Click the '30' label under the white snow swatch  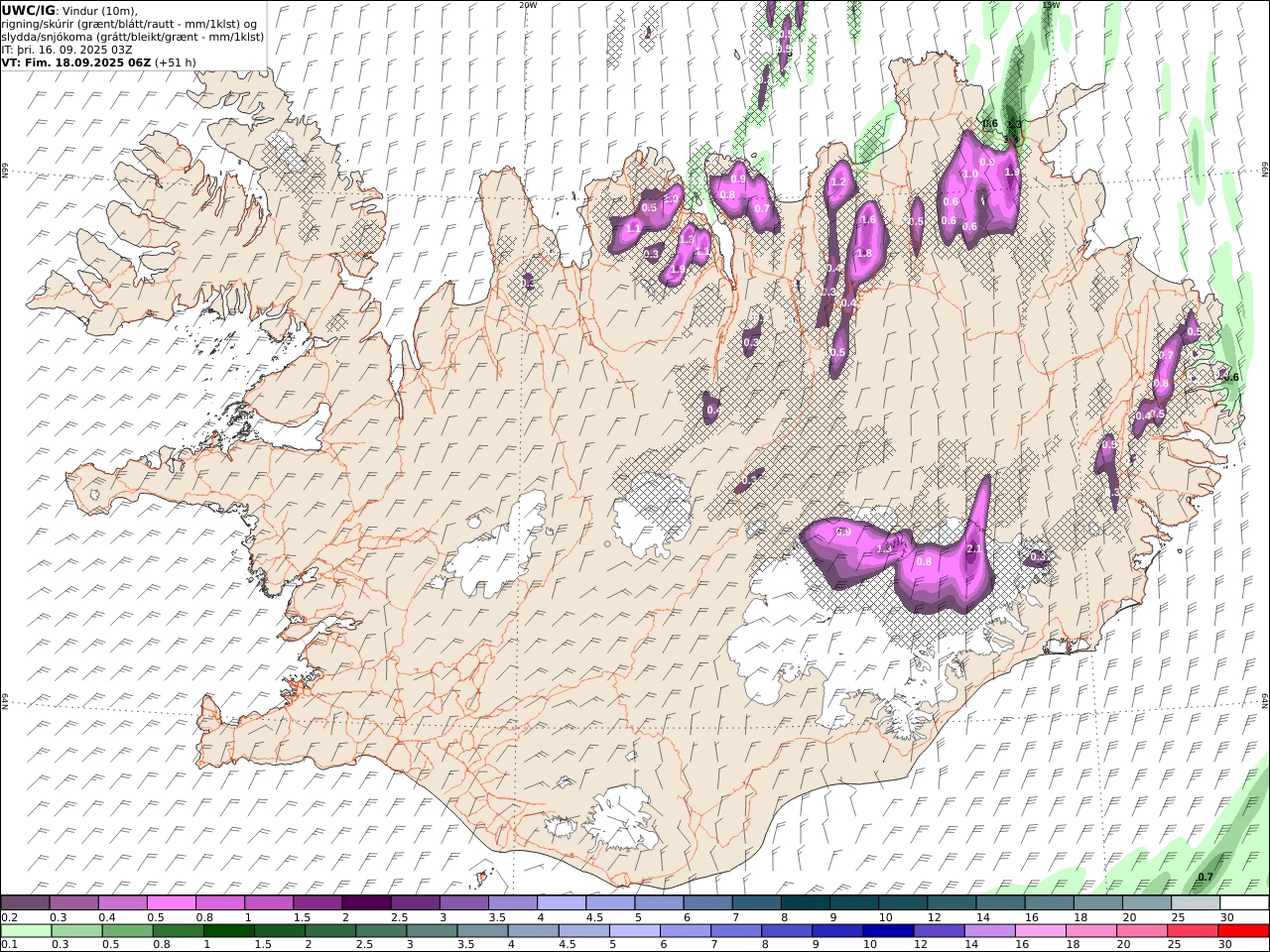tap(1227, 917)
